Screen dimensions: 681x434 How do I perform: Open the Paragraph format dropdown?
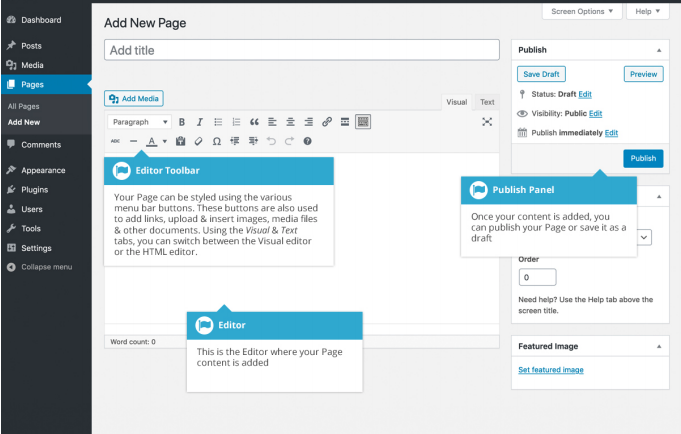(x=140, y=122)
